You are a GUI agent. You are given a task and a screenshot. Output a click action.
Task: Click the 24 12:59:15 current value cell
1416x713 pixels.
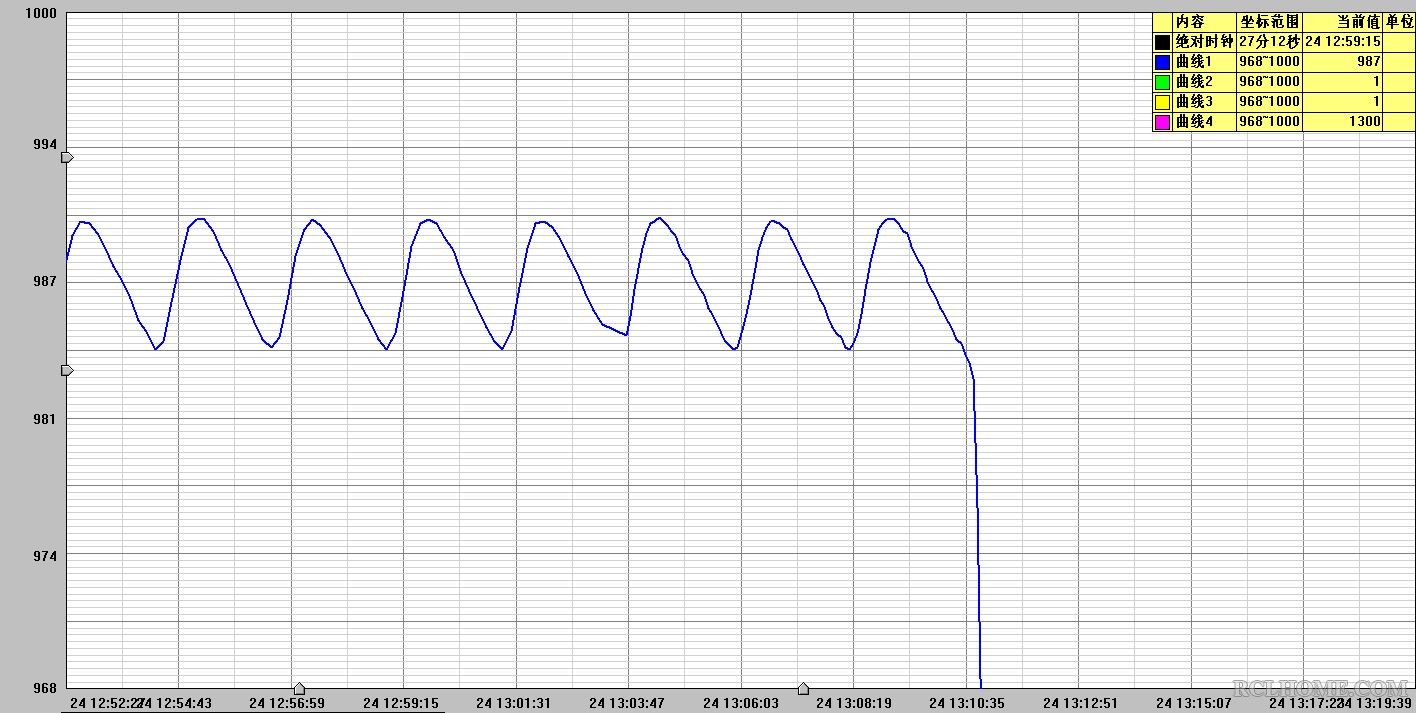coord(1343,42)
